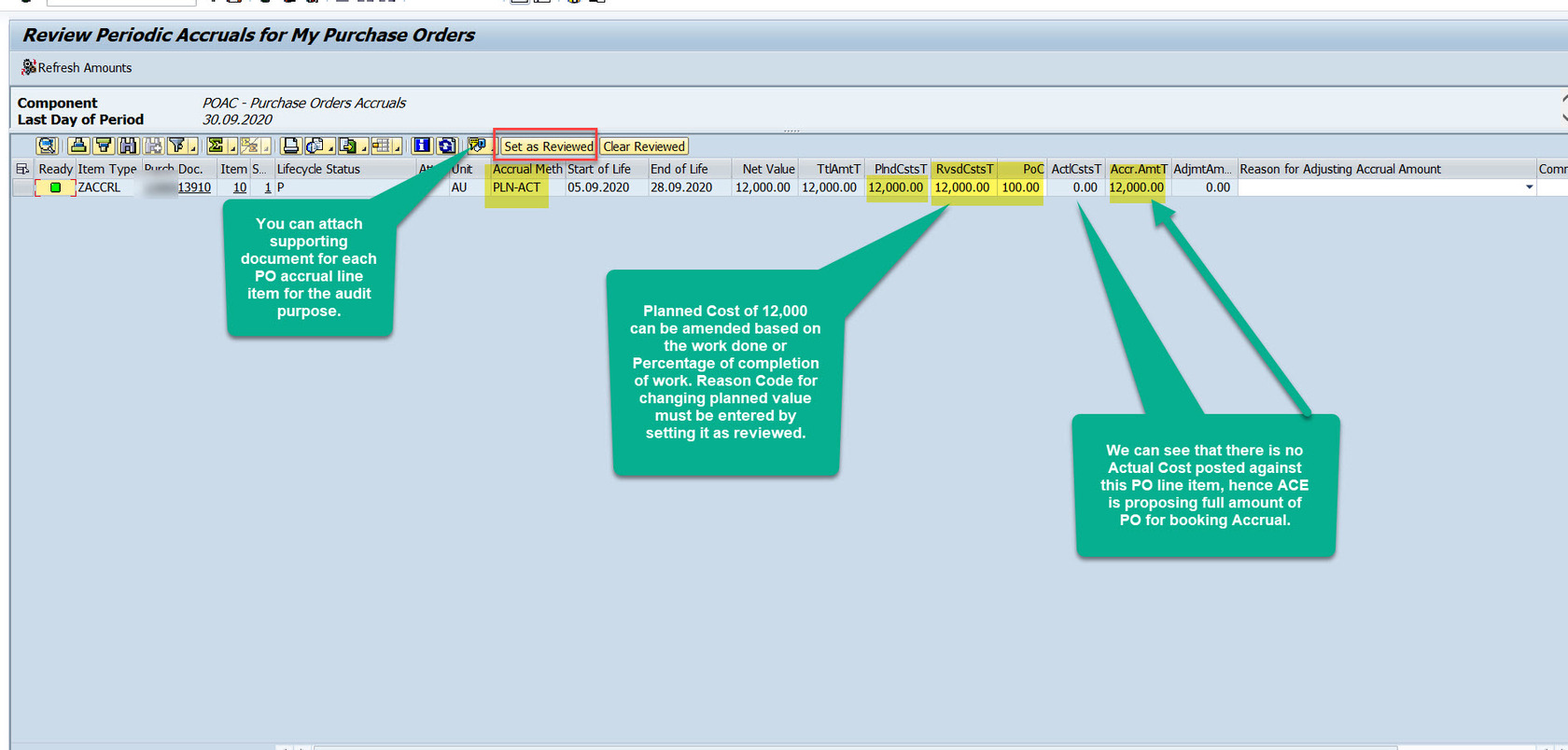This screenshot has width=1568, height=750.
Task: Click the Details magnifier icon in ALV toolbar
Action: point(47,146)
